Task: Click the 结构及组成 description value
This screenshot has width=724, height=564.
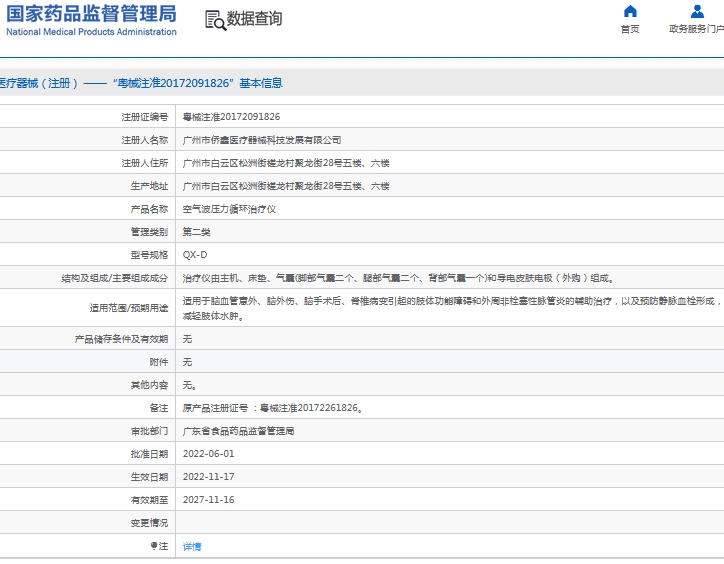Action: point(398,278)
